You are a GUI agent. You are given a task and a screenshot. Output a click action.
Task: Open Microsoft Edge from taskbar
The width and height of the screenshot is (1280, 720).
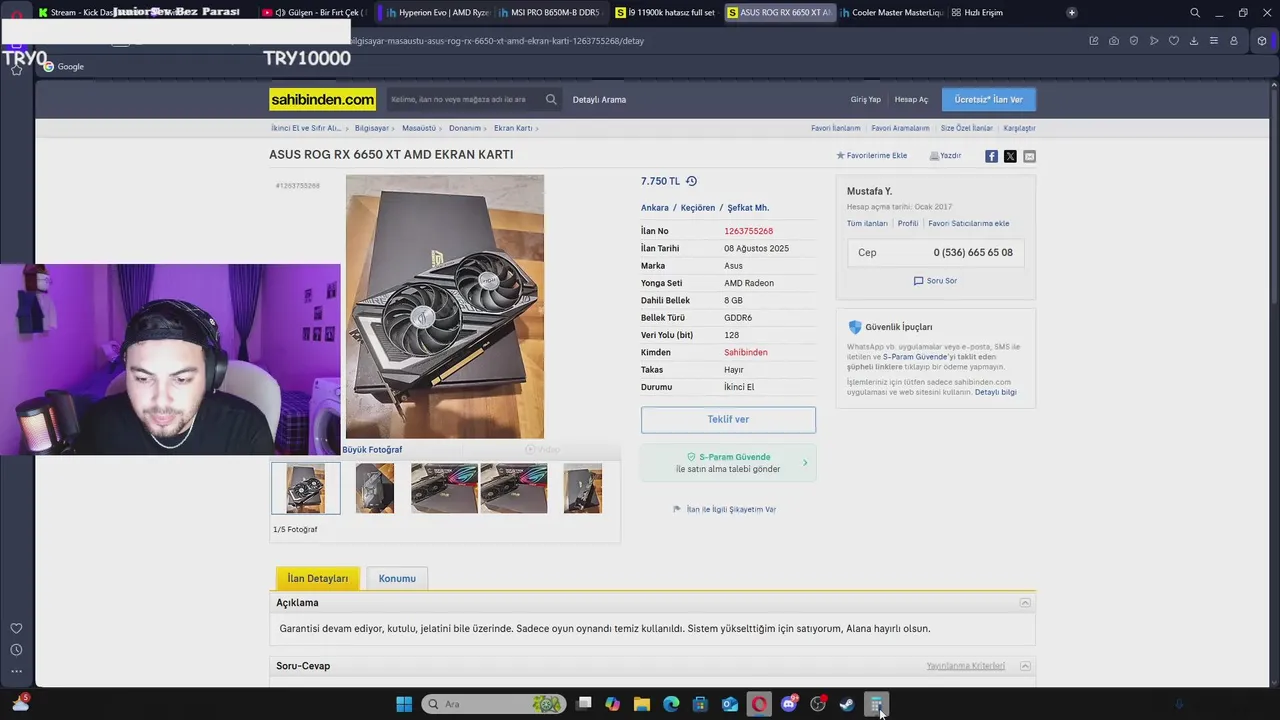point(671,704)
